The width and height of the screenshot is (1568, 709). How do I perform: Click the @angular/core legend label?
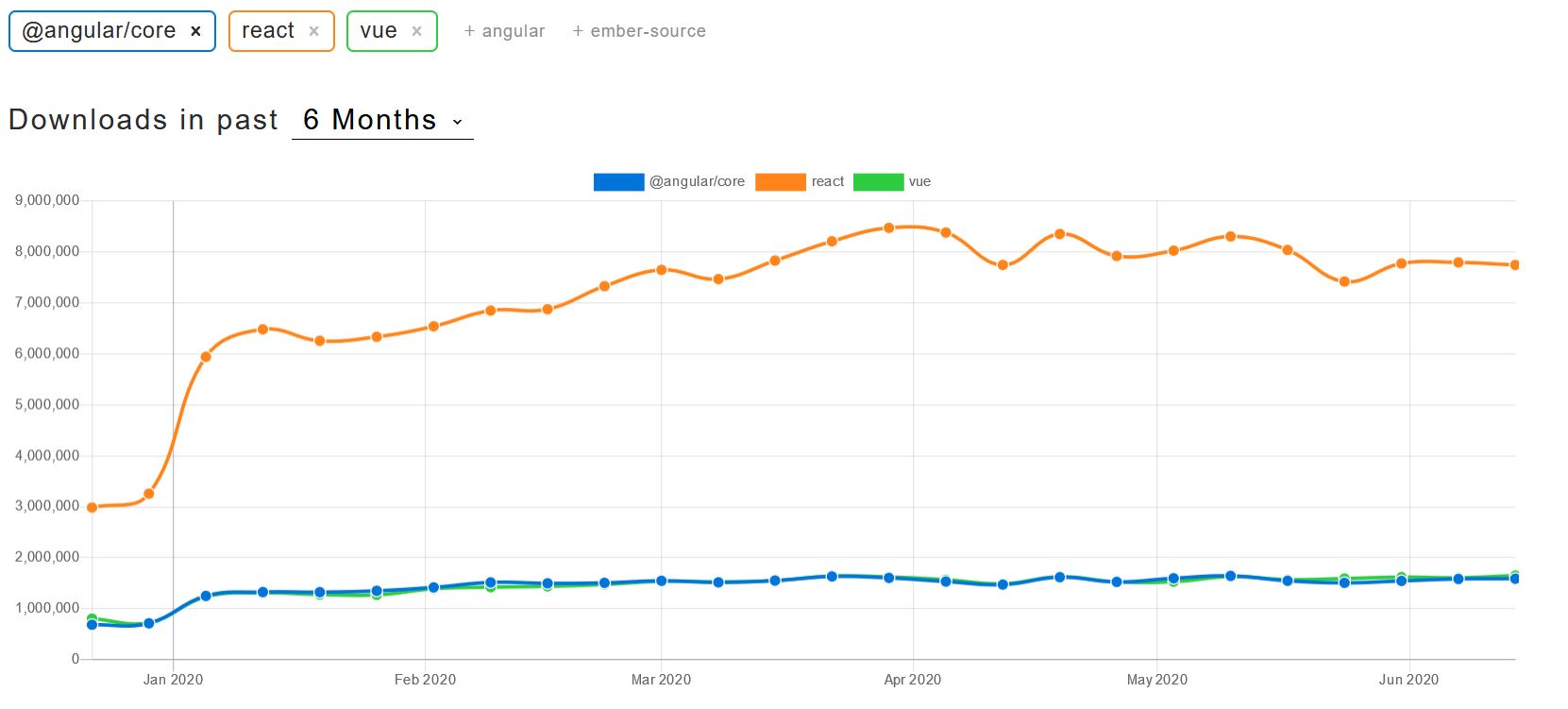pos(697,181)
